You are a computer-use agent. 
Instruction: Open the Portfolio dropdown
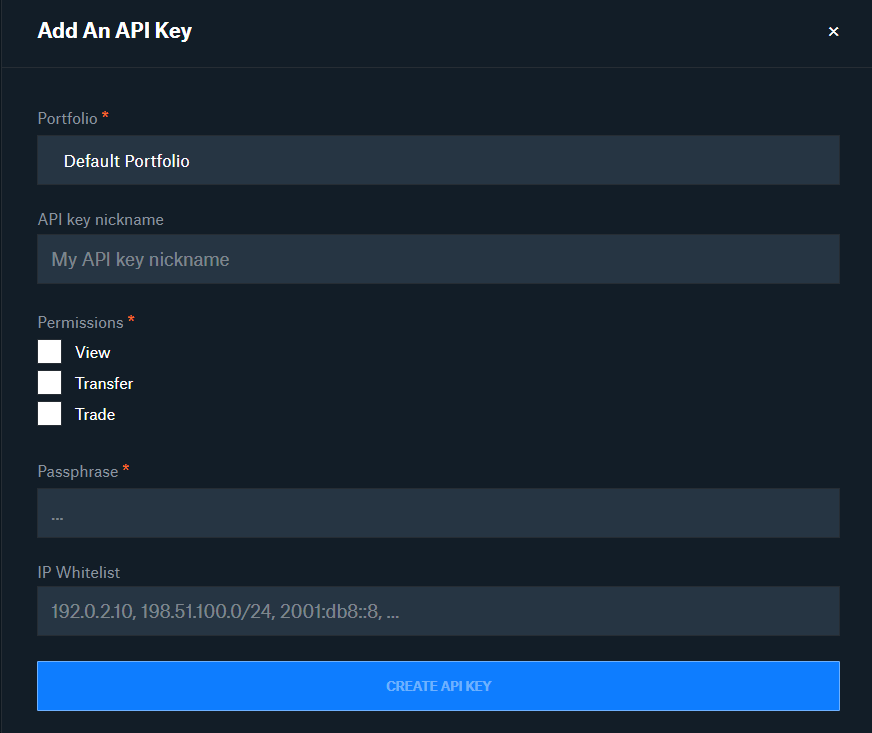click(438, 160)
